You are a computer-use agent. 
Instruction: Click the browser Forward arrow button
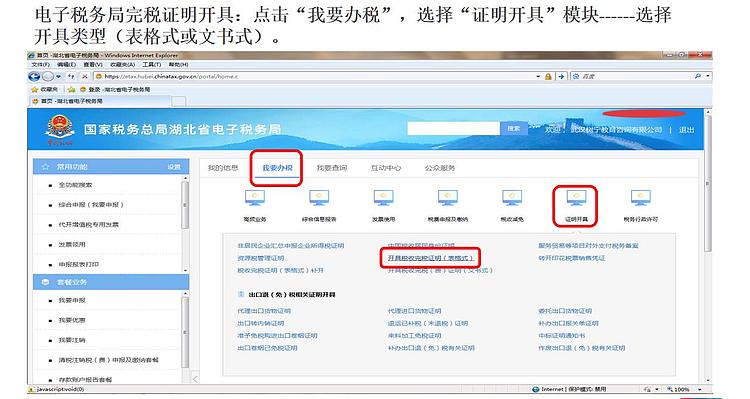tap(48, 76)
